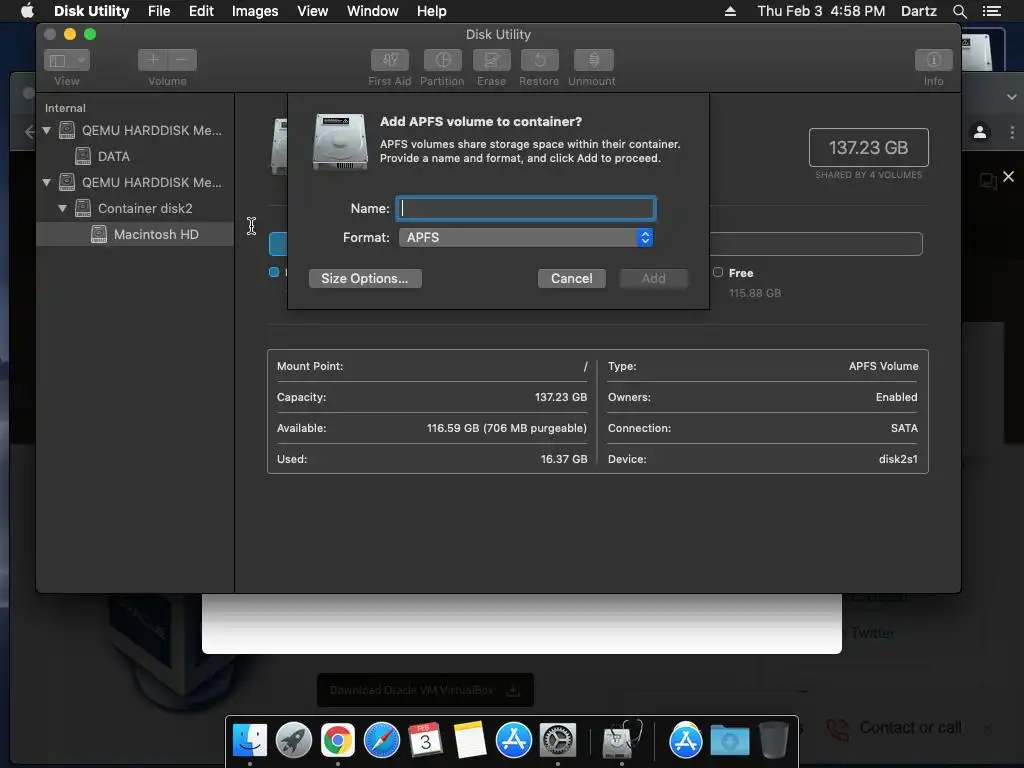The height and width of the screenshot is (768, 1024).
Task: Open the Window menu
Action: 372,11
